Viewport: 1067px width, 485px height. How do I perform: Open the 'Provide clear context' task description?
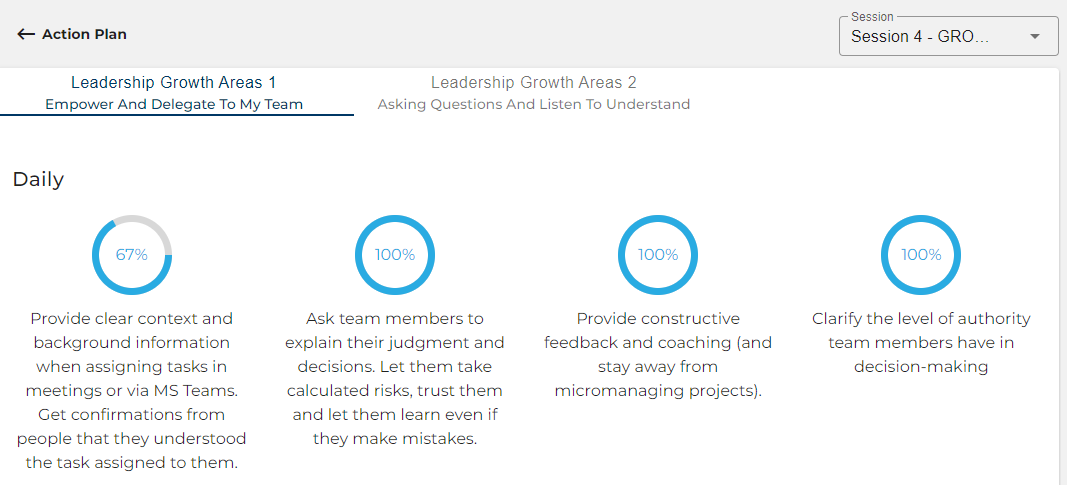point(132,390)
